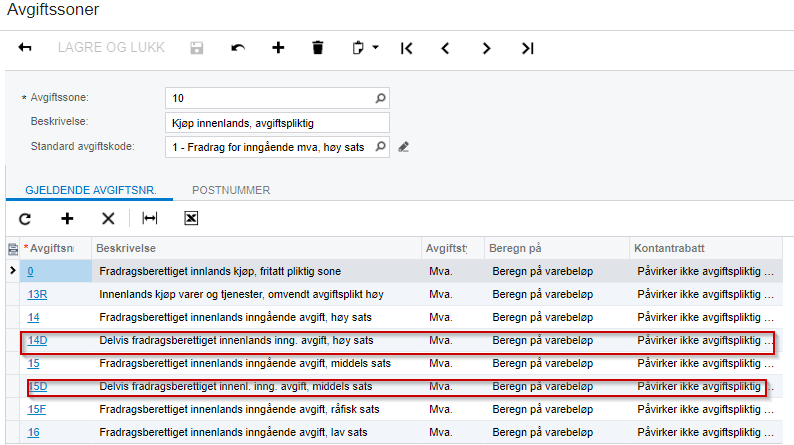Go to last record icon
Screen dimensions: 794x445
pyautogui.click(x=527, y=48)
